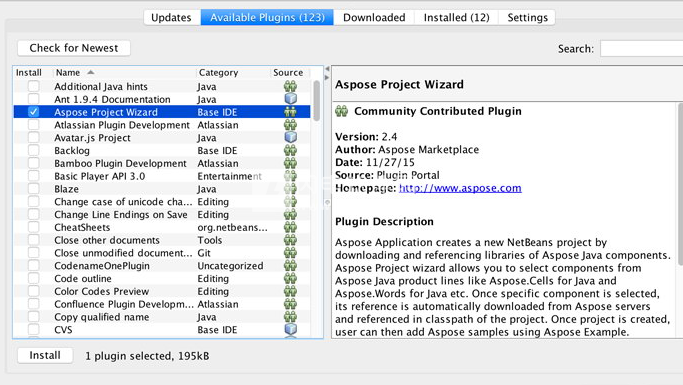Click source icon for Copy qualified name
The width and height of the screenshot is (683, 385).
[291, 317]
